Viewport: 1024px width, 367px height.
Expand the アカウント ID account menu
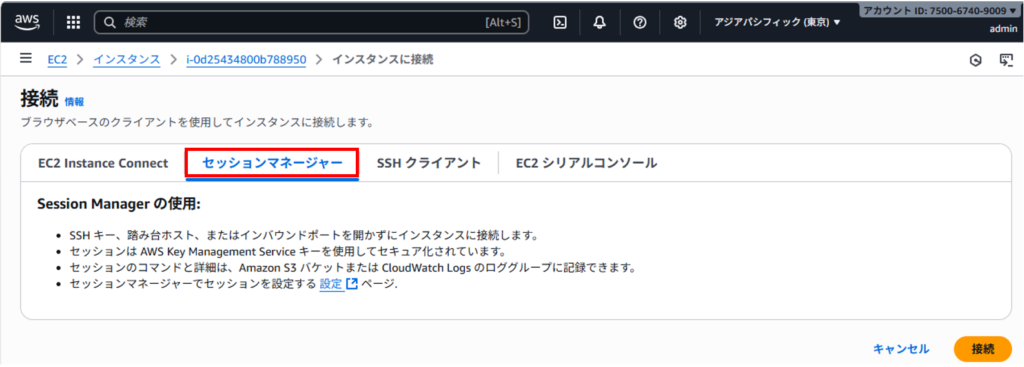coord(940,10)
